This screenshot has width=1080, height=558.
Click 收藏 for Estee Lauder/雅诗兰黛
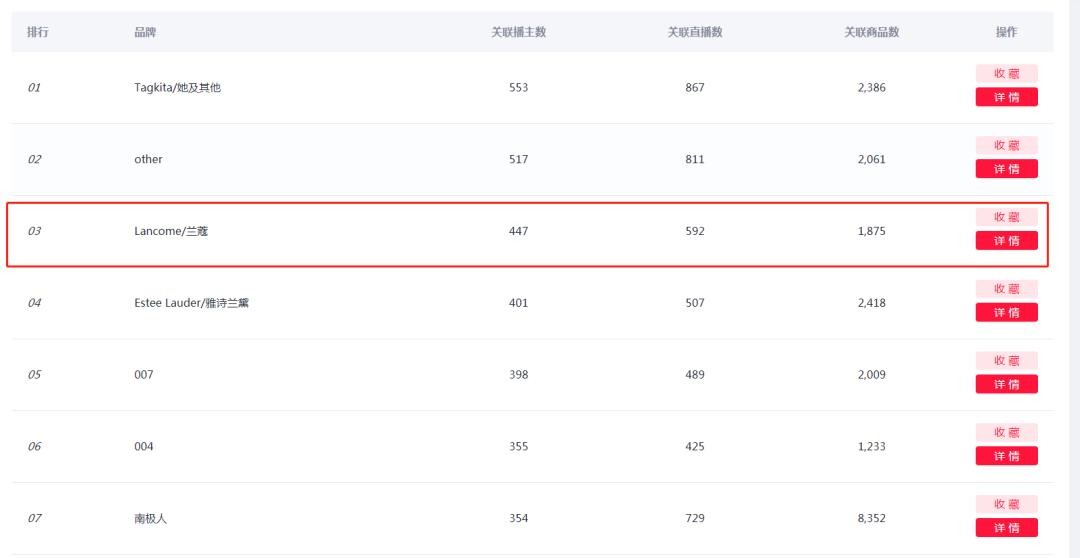(1006, 289)
